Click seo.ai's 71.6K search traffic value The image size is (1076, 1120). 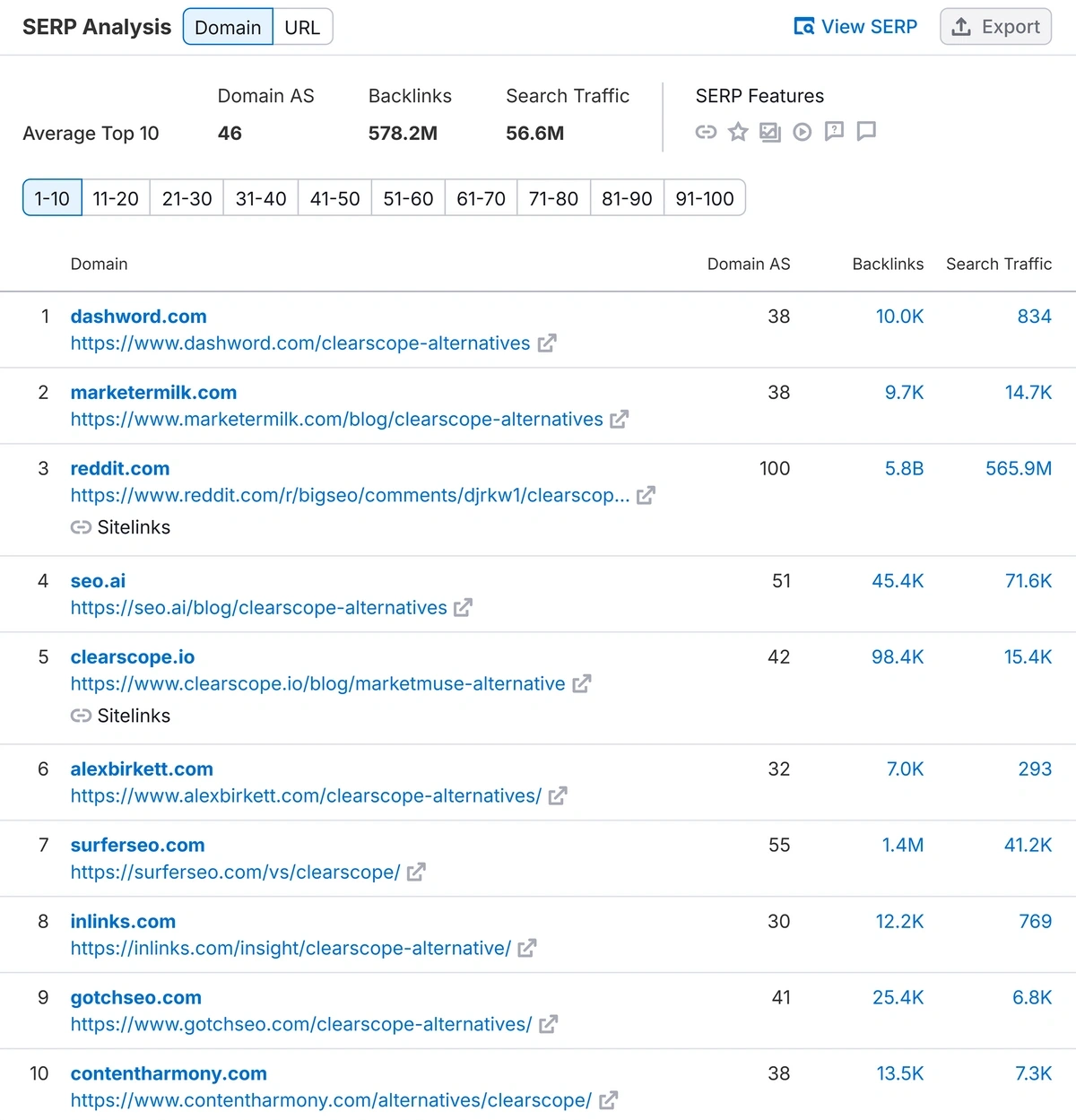1028,581
